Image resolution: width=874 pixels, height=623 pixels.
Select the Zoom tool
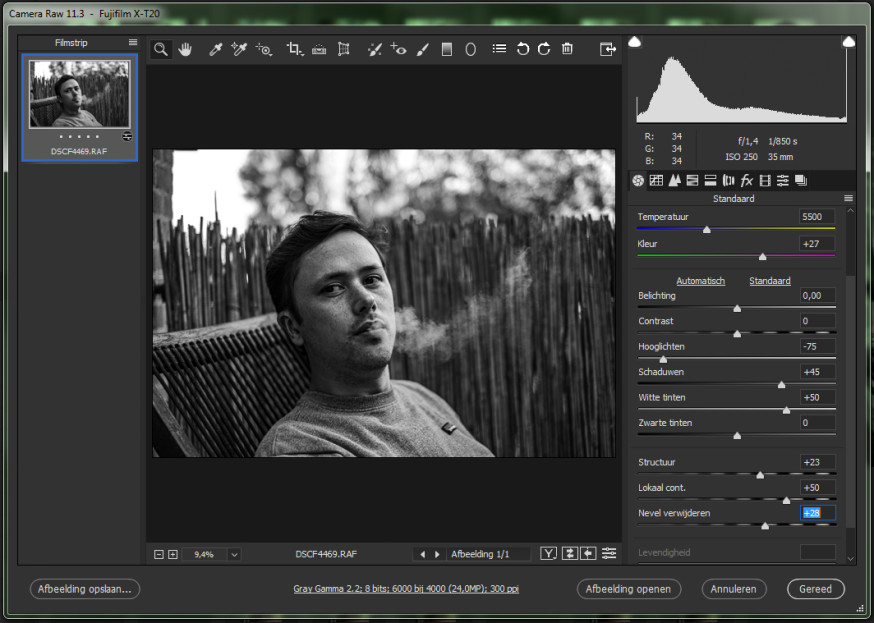[161, 50]
